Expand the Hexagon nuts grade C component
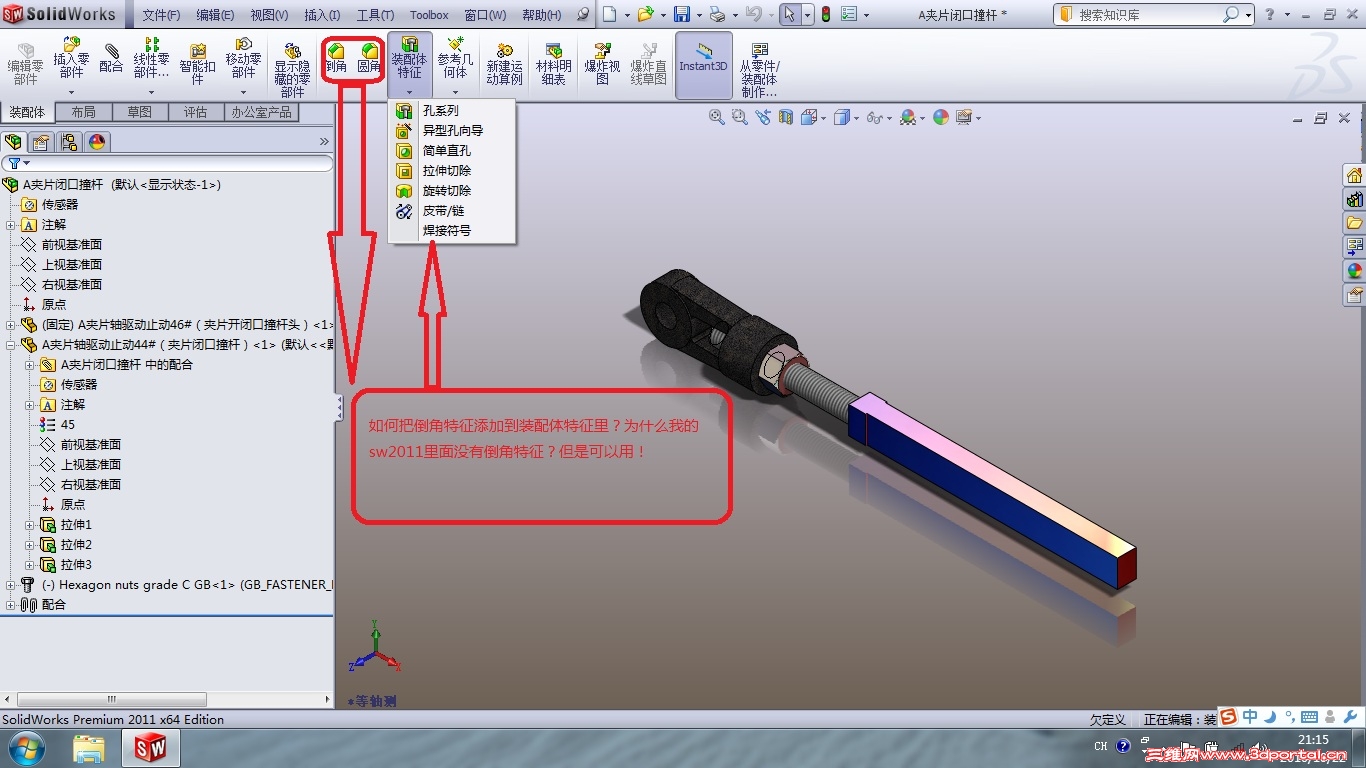The image size is (1366, 768). (10, 585)
